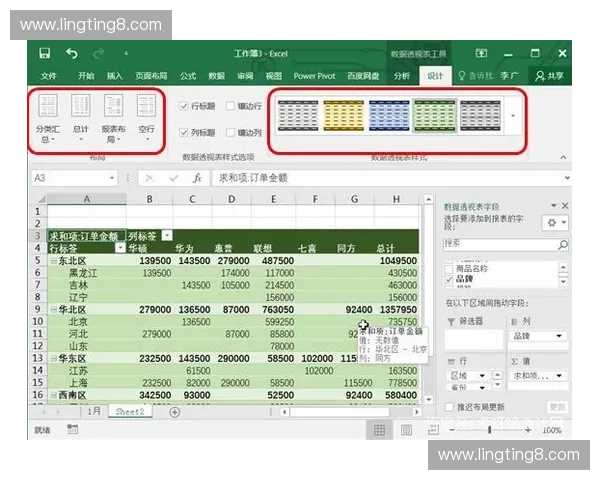Toggle Defer Layout Update (推迟布局更新) checkbox
Image resolution: width=600 pixels, height=480 pixels.
tap(449, 407)
